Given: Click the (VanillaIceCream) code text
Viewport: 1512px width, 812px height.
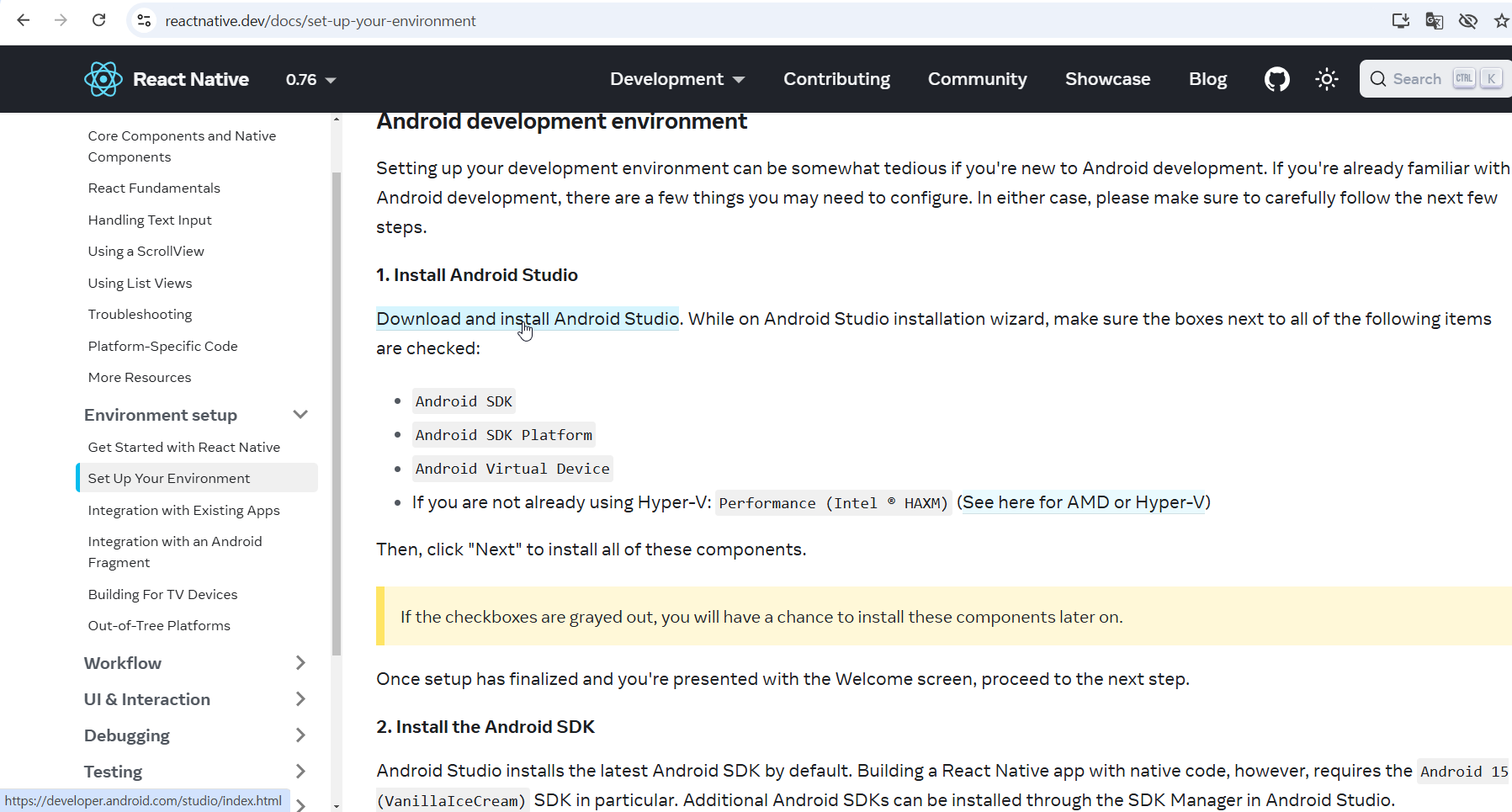Looking at the screenshot, I should tap(453, 801).
